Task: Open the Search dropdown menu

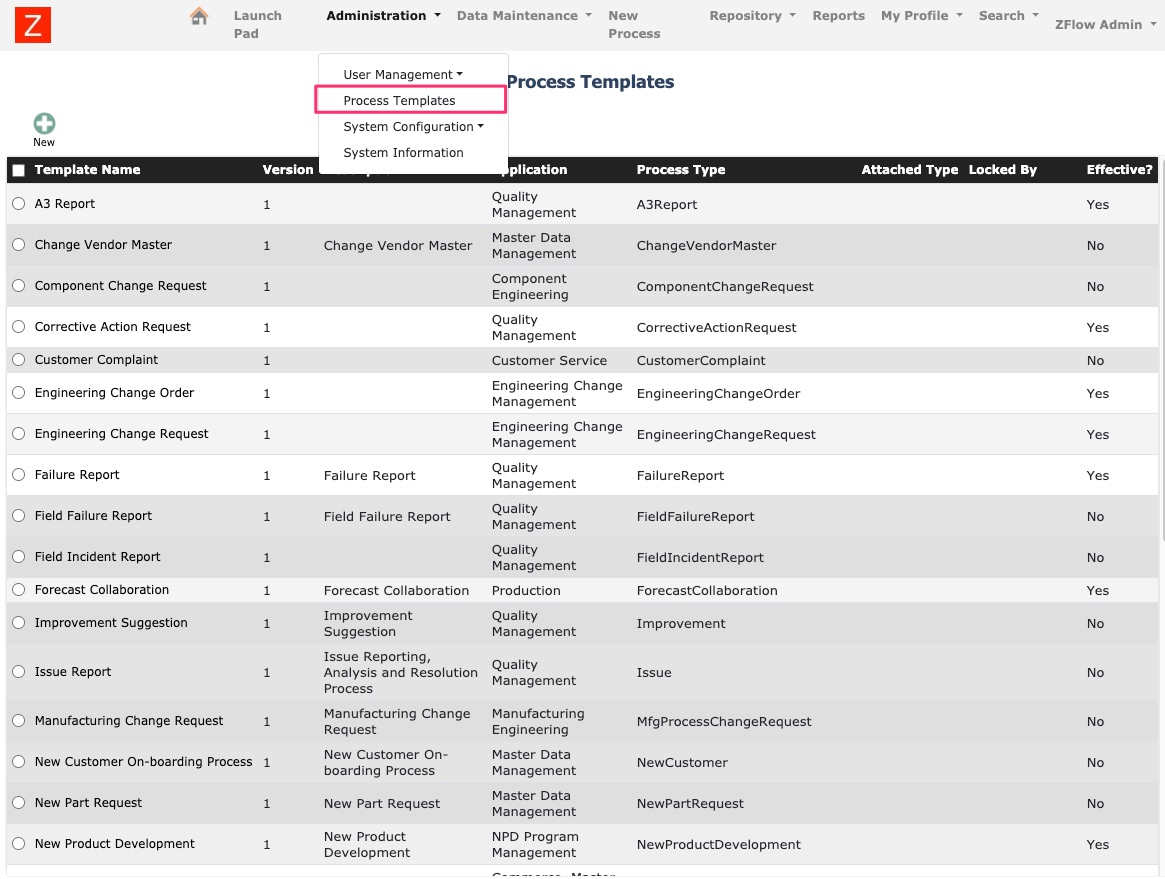Action: [x=1008, y=16]
